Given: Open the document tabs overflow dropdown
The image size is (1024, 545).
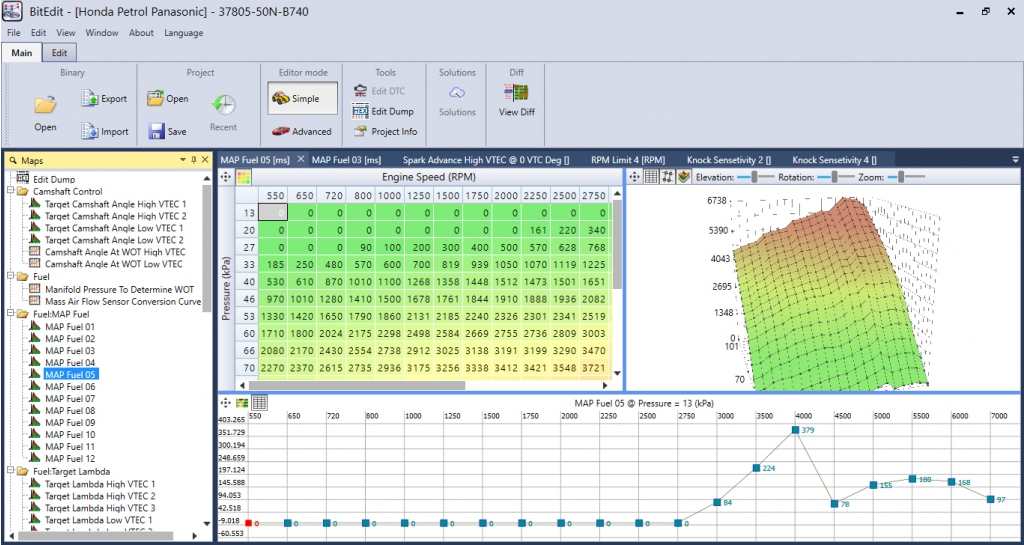Looking at the screenshot, I should tap(1015, 159).
